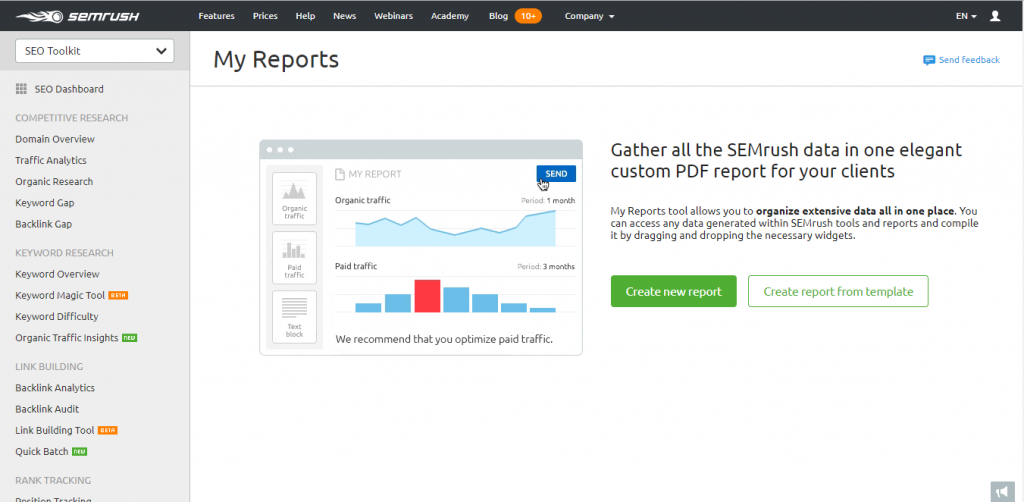Open the EN language selector

[x=966, y=16]
